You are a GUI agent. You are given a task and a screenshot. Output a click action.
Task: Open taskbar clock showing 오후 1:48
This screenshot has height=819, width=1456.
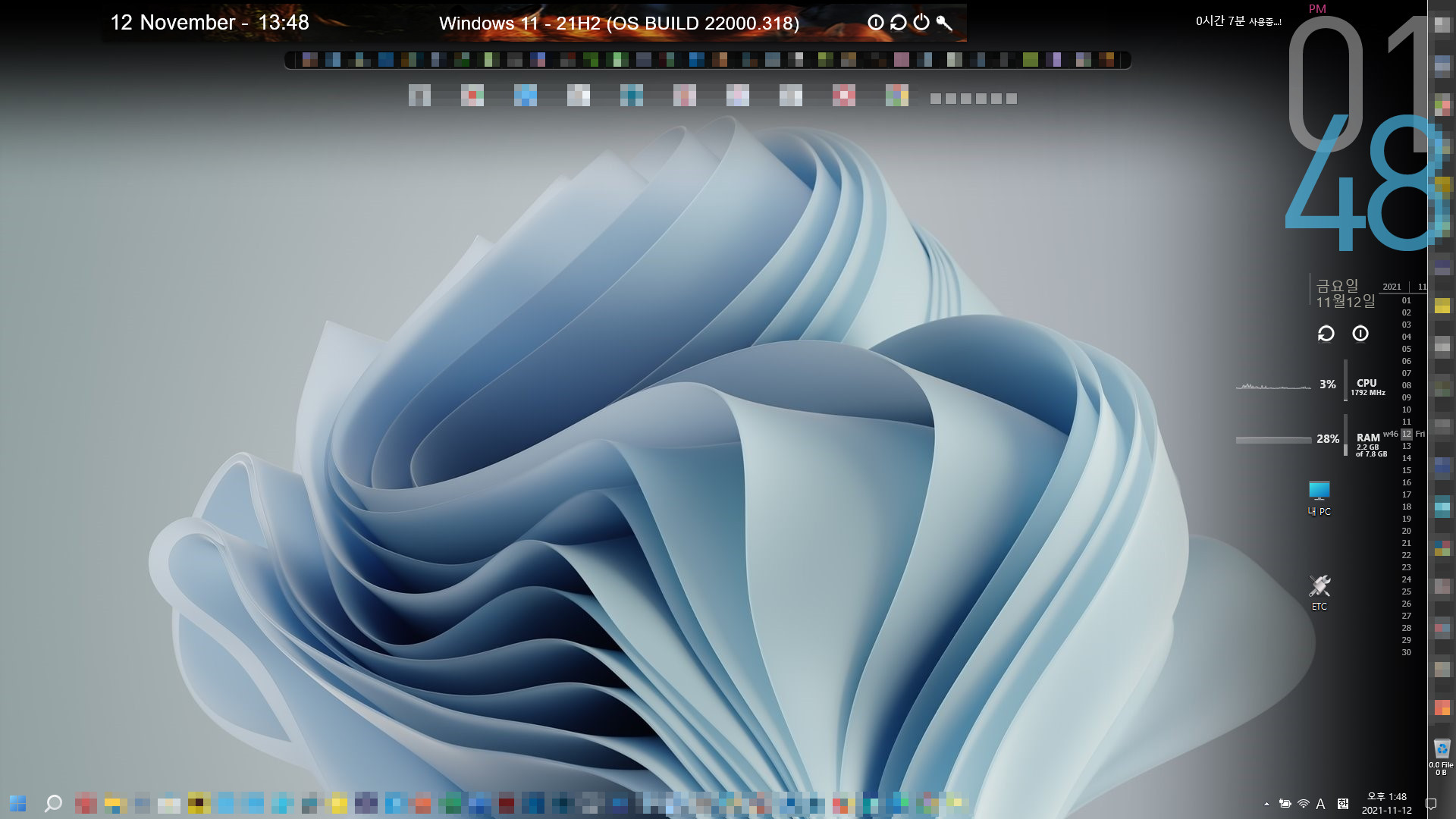point(1387,803)
